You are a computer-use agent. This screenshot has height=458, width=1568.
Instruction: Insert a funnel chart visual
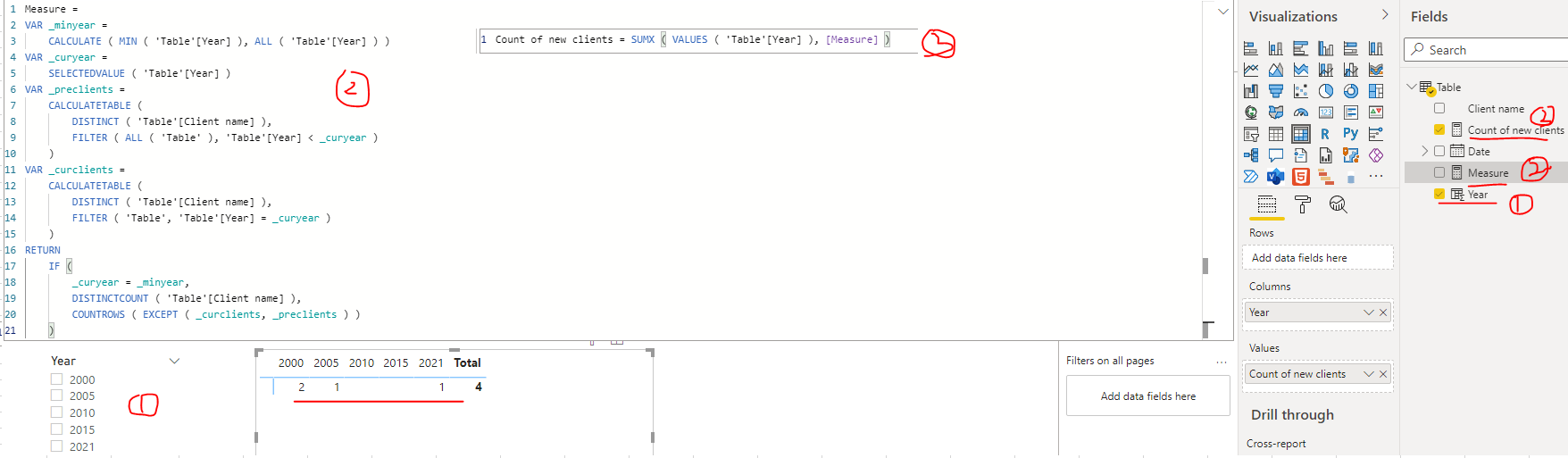coord(1276,91)
